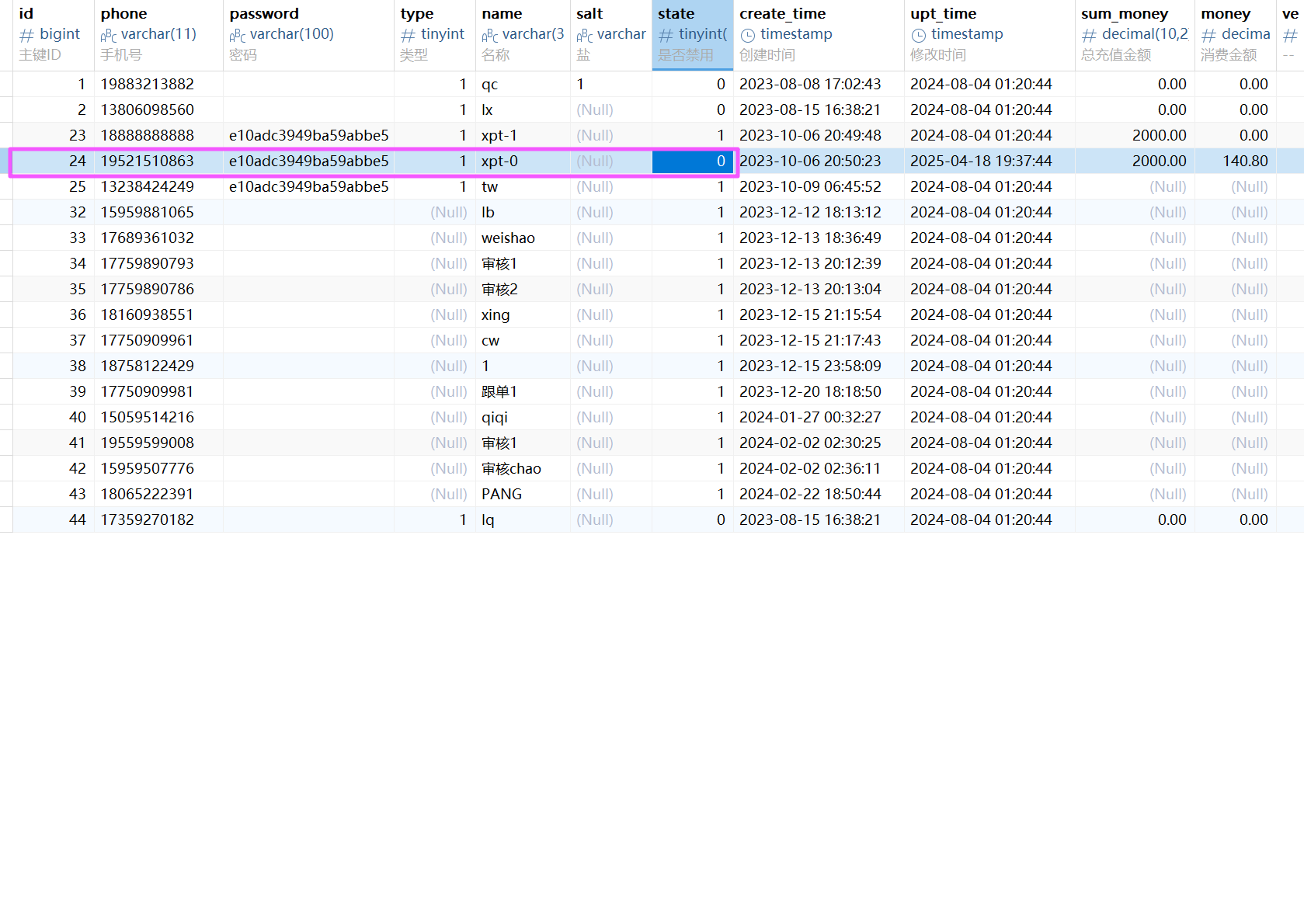Click the type column header

[435, 35]
